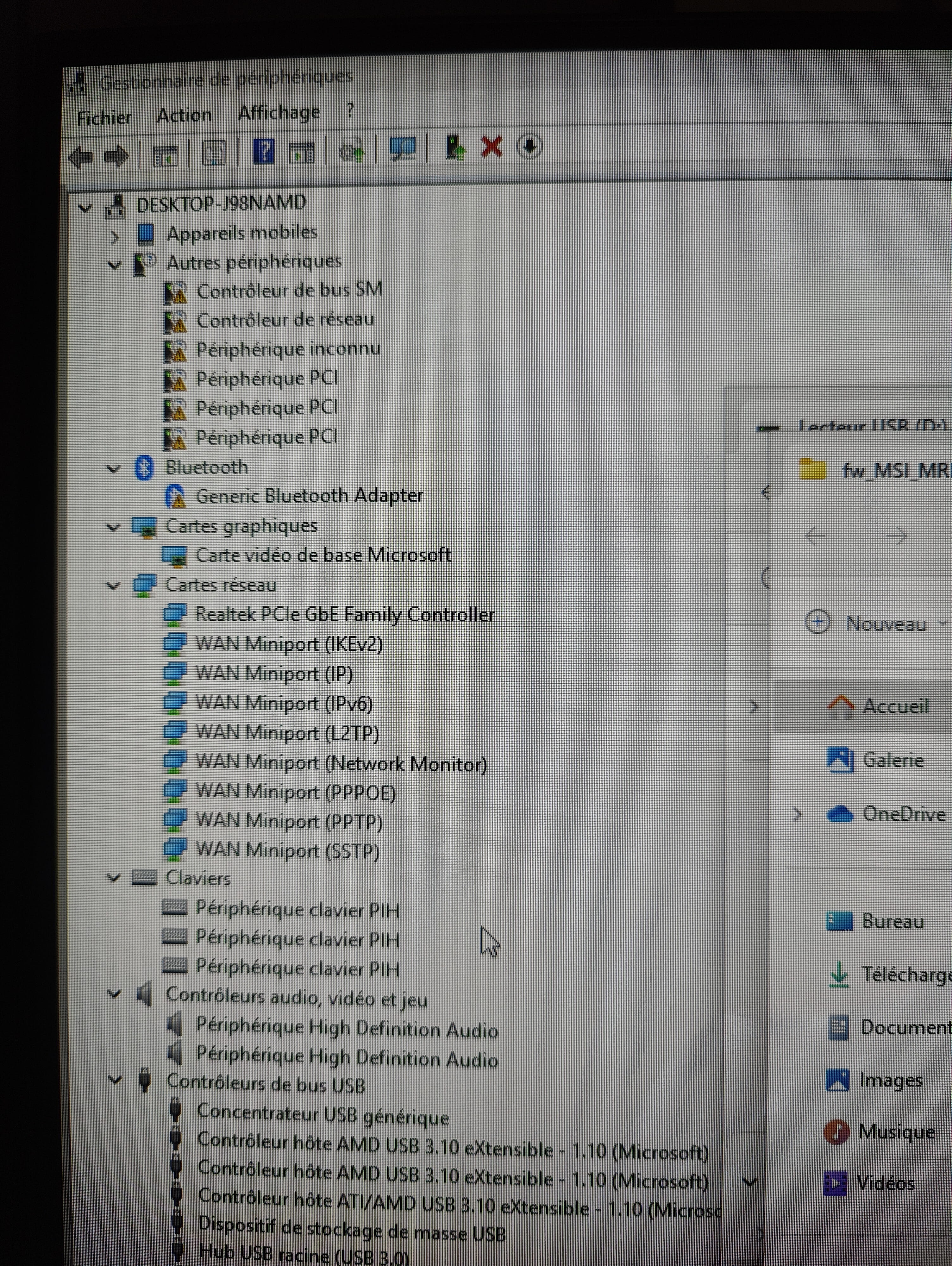Select Realtek PCIe GbE Family Controller

[345, 615]
